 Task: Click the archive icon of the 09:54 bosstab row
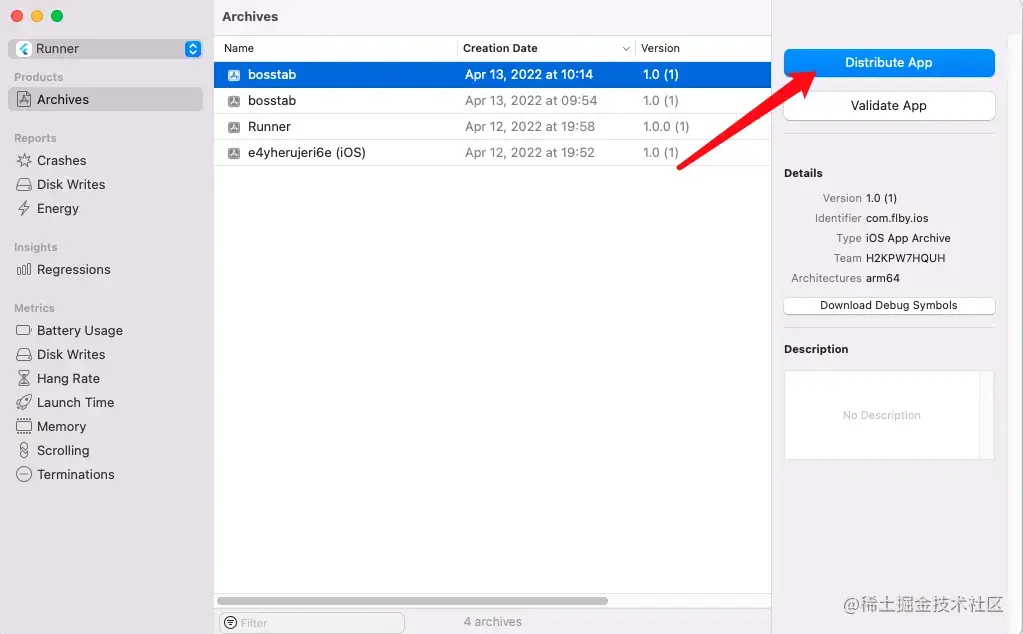point(234,101)
